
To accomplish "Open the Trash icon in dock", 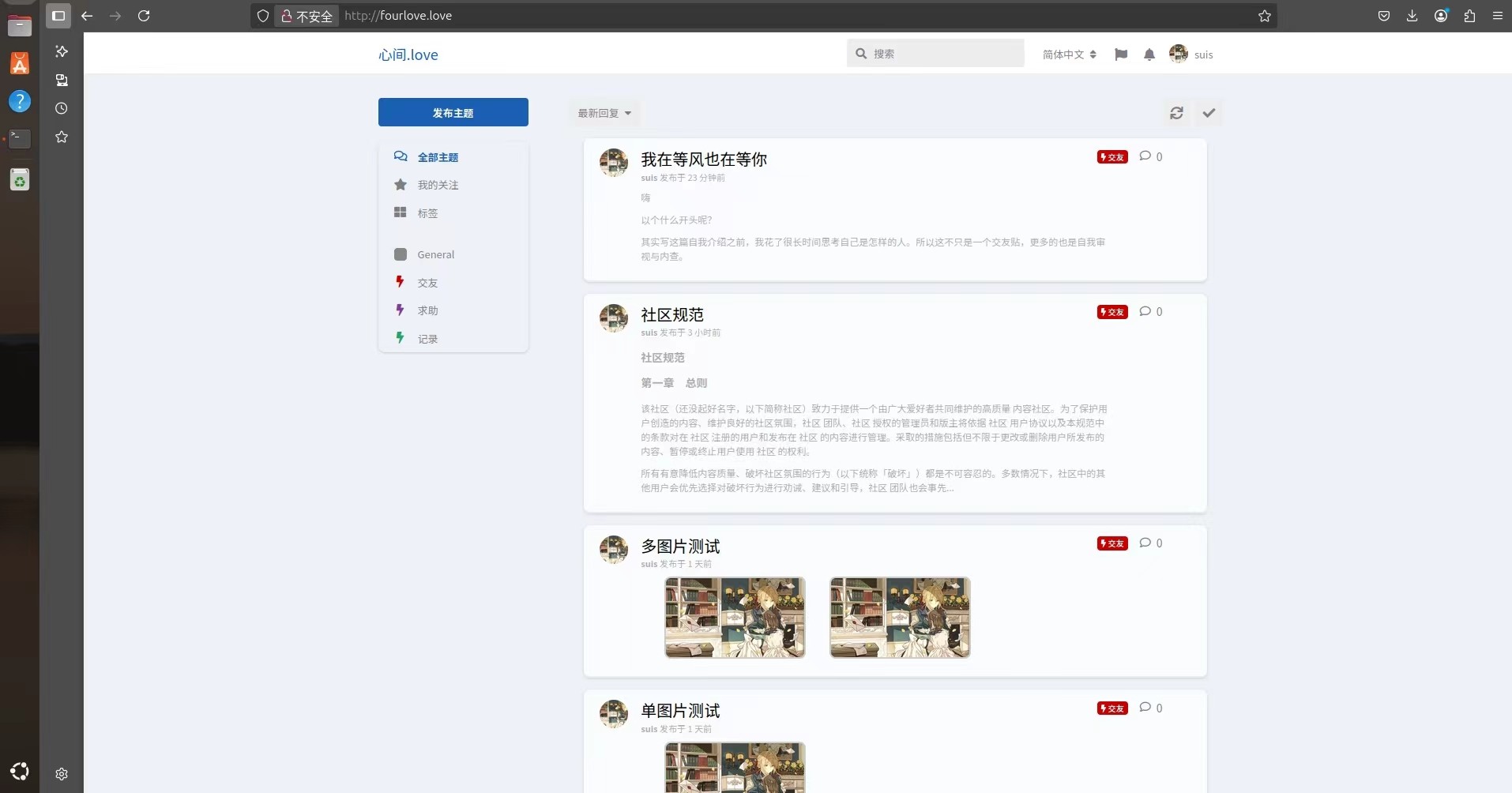I will click(20, 180).
